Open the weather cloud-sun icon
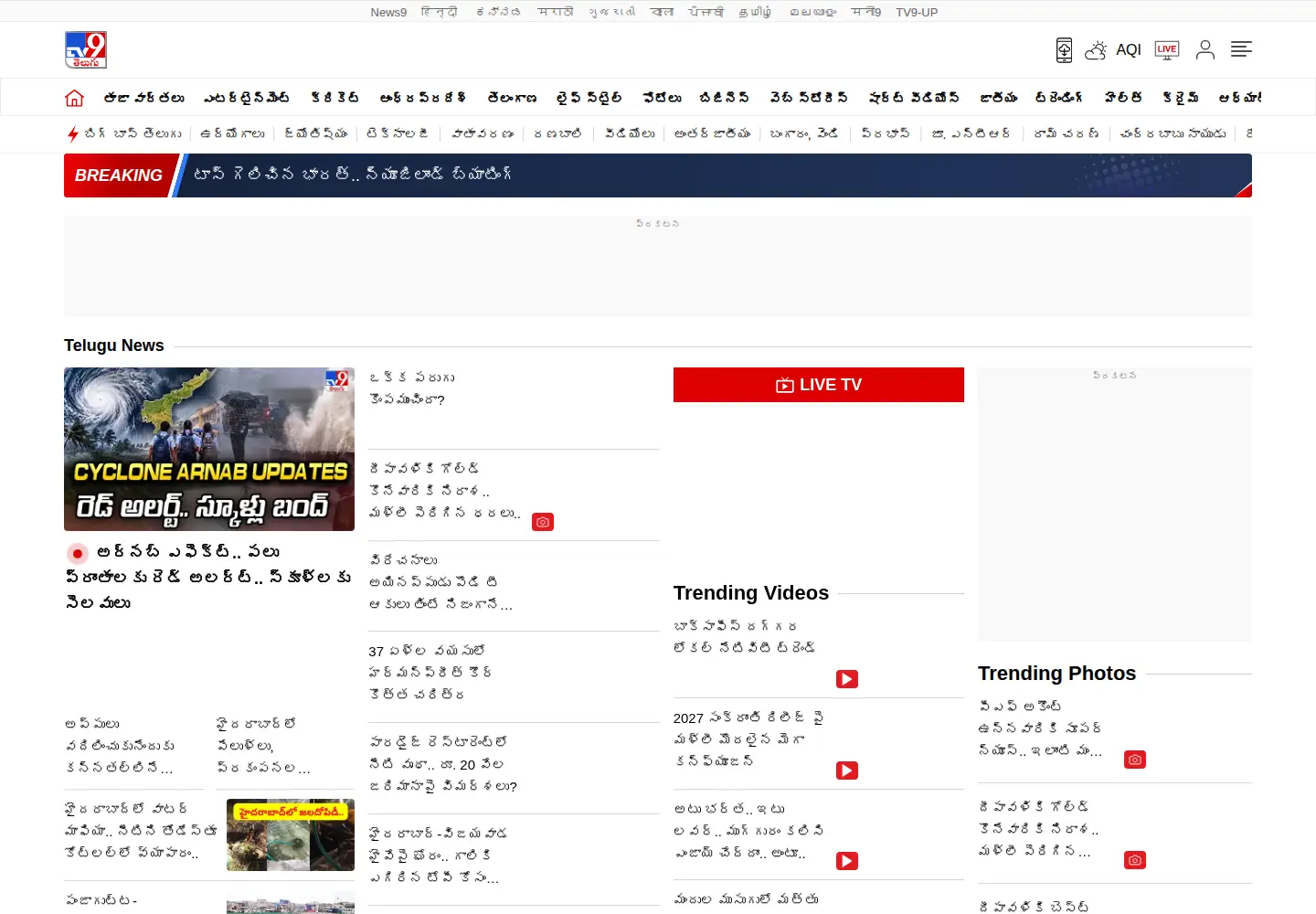The image size is (1316, 914). coord(1096,50)
